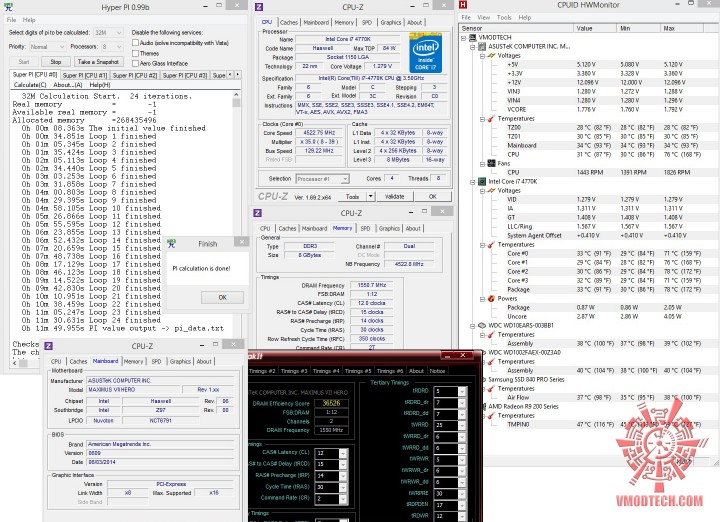Open the SPD tab in CPU-Z Memory window
This screenshot has width=720, height=522.
pyautogui.click(x=365, y=229)
